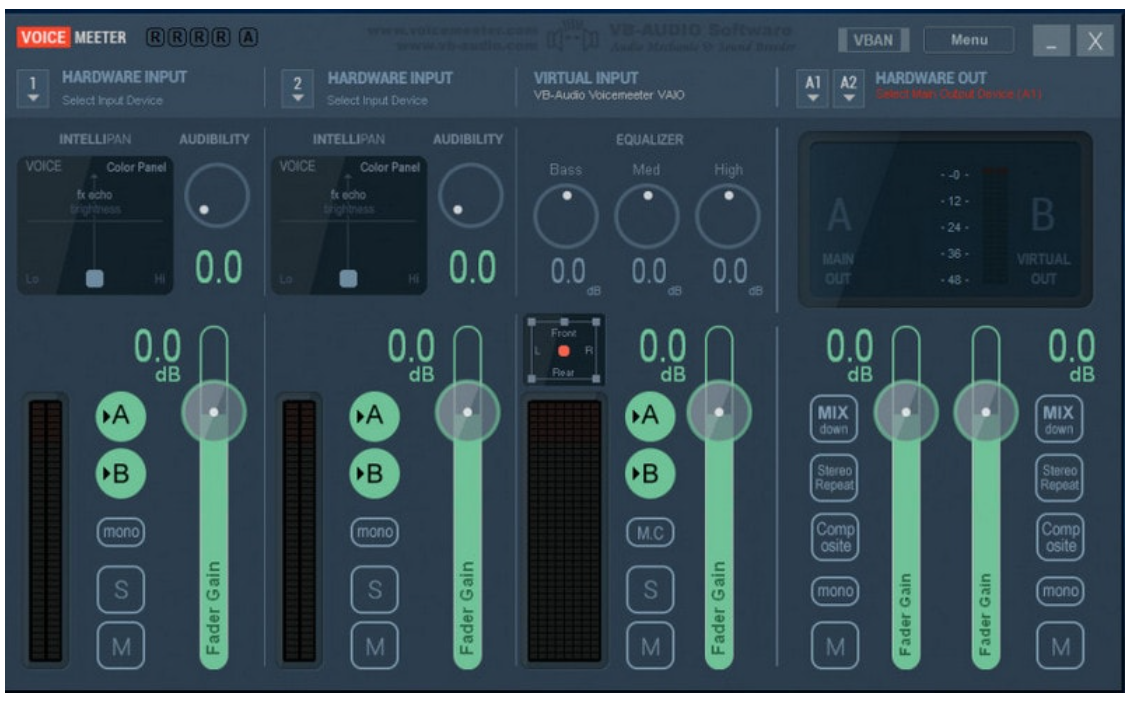Viewport: 1128px width, 703px height.
Task: Mute Hardware Input 1 with M button
Action: [119, 647]
